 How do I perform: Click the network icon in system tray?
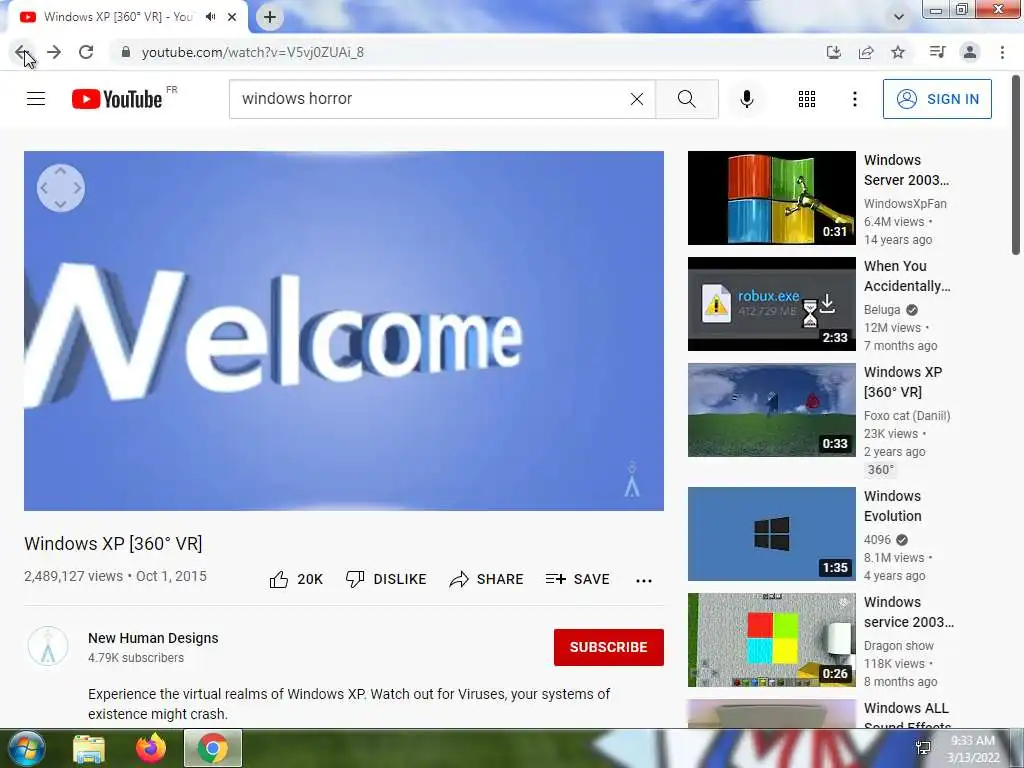pyautogui.click(x=923, y=748)
